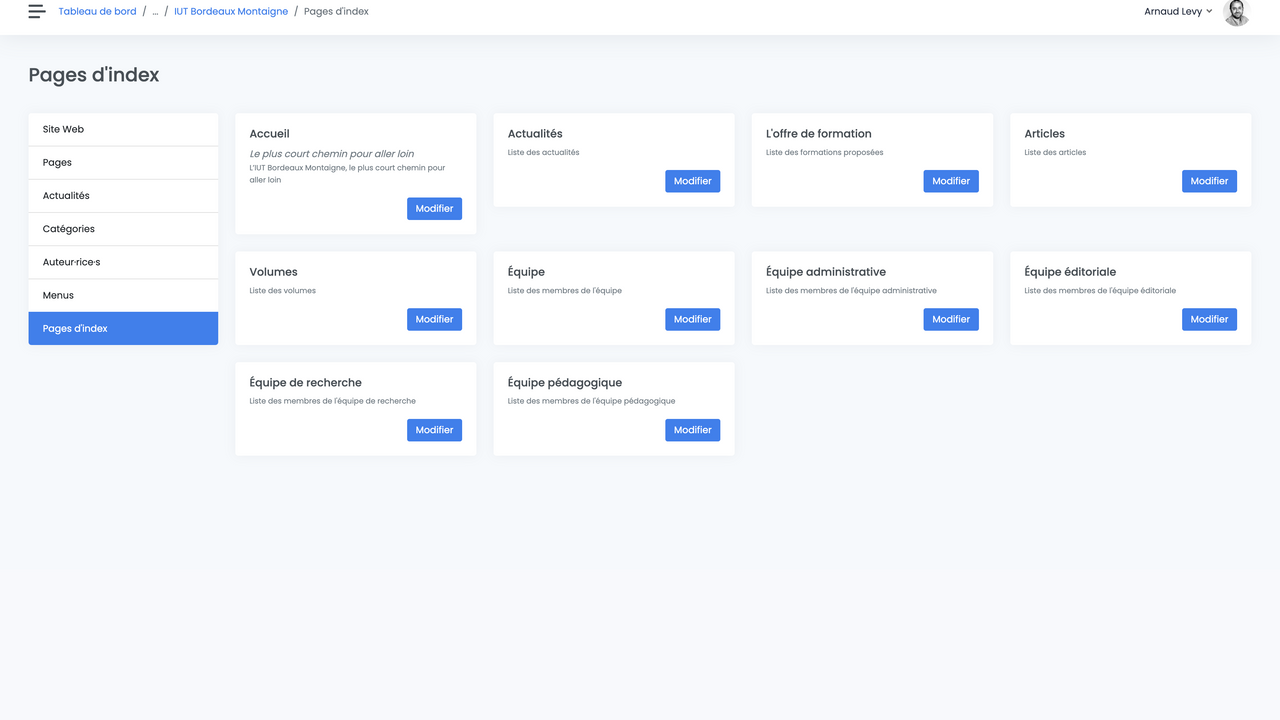Select Catégories from the sidebar

click(68, 228)
